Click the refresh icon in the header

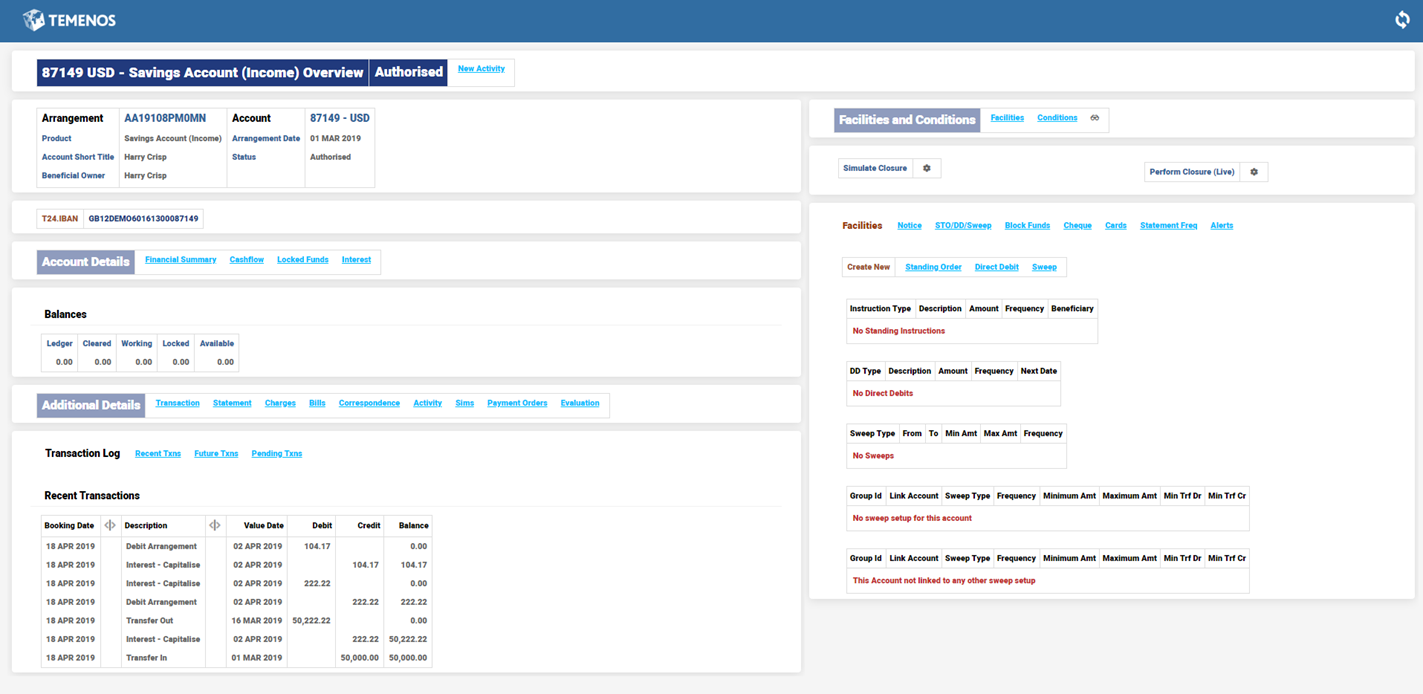1402,20
